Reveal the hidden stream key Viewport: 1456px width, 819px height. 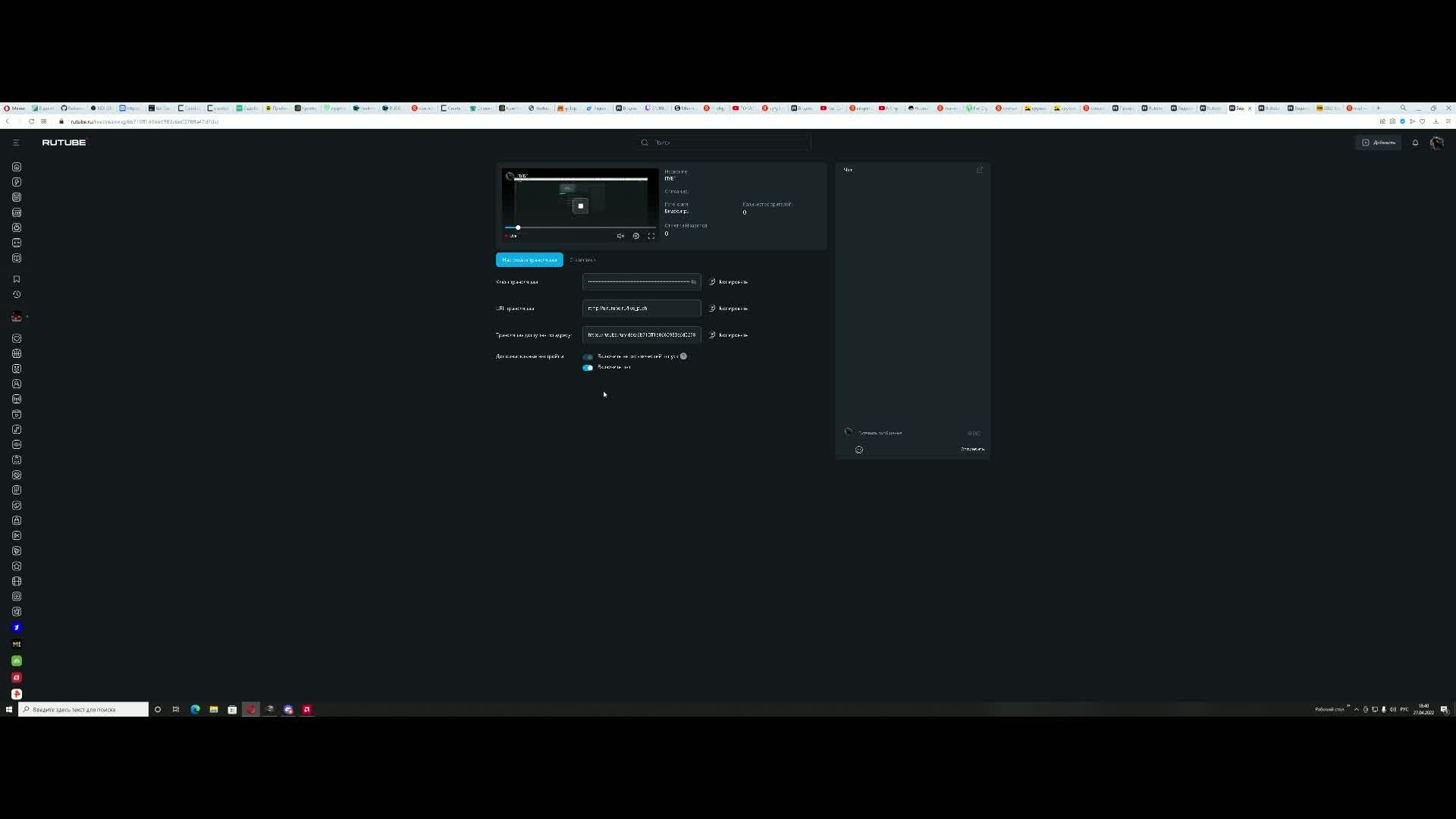[693, 282]
